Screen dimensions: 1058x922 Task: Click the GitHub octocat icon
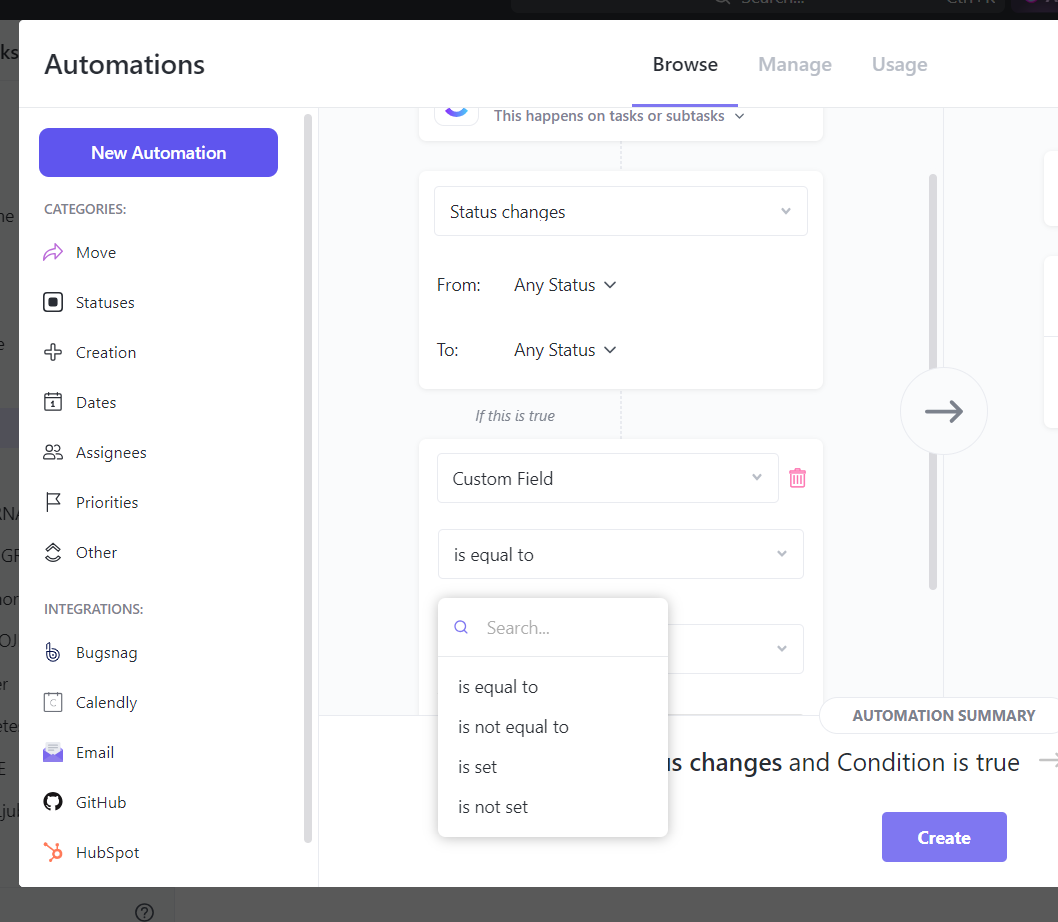pos(53,803)
